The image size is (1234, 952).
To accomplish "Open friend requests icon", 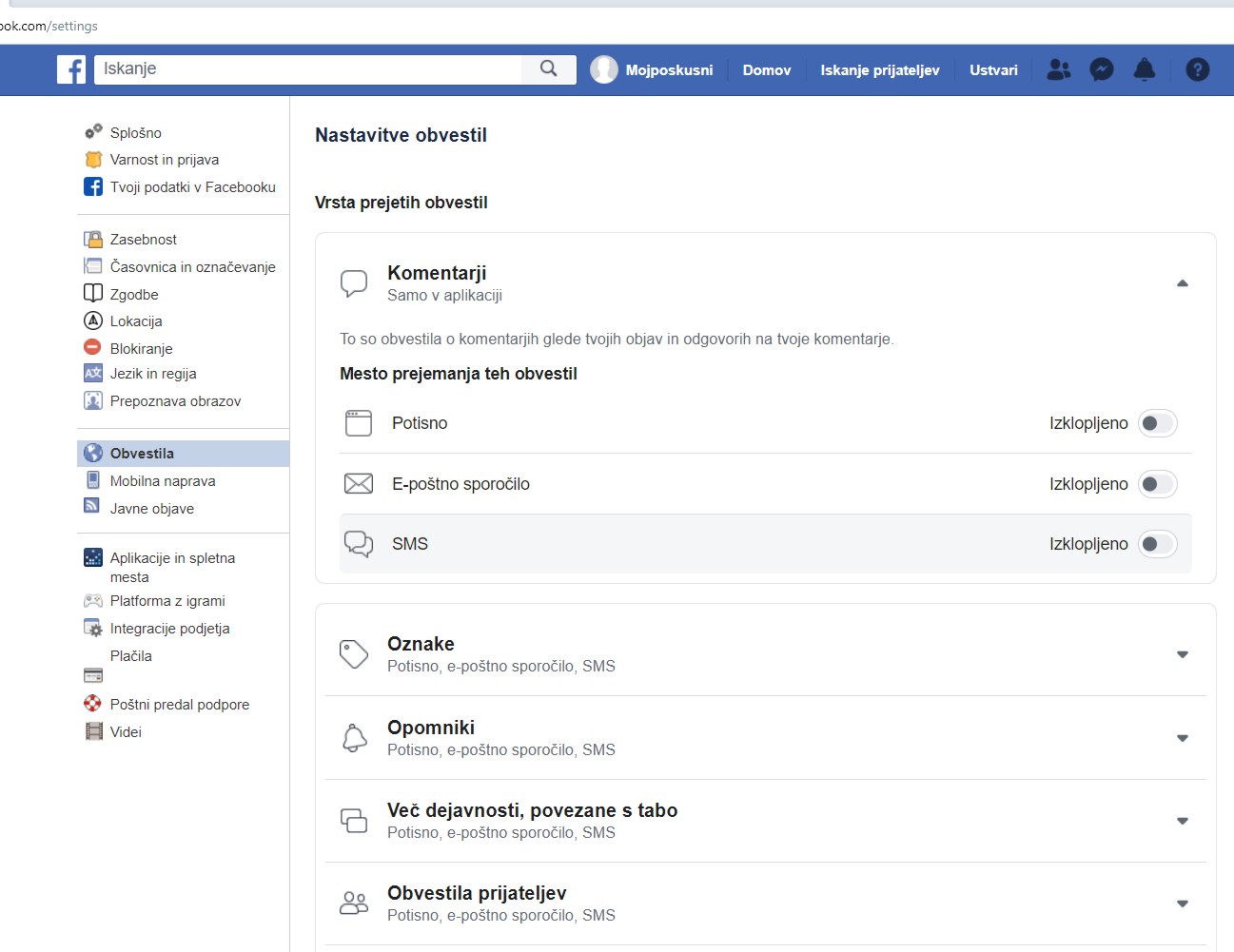I will click(x=1058, y=69).
